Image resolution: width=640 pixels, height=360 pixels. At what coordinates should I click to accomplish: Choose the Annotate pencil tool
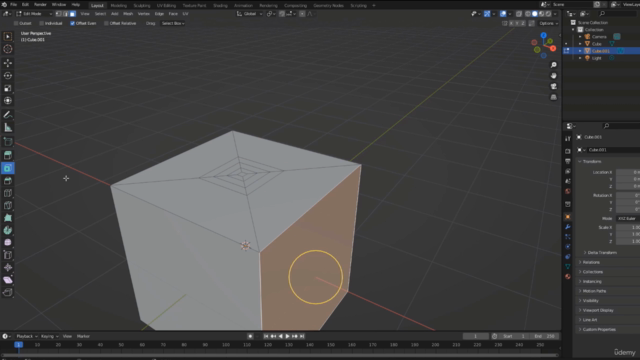click(8, 115)
